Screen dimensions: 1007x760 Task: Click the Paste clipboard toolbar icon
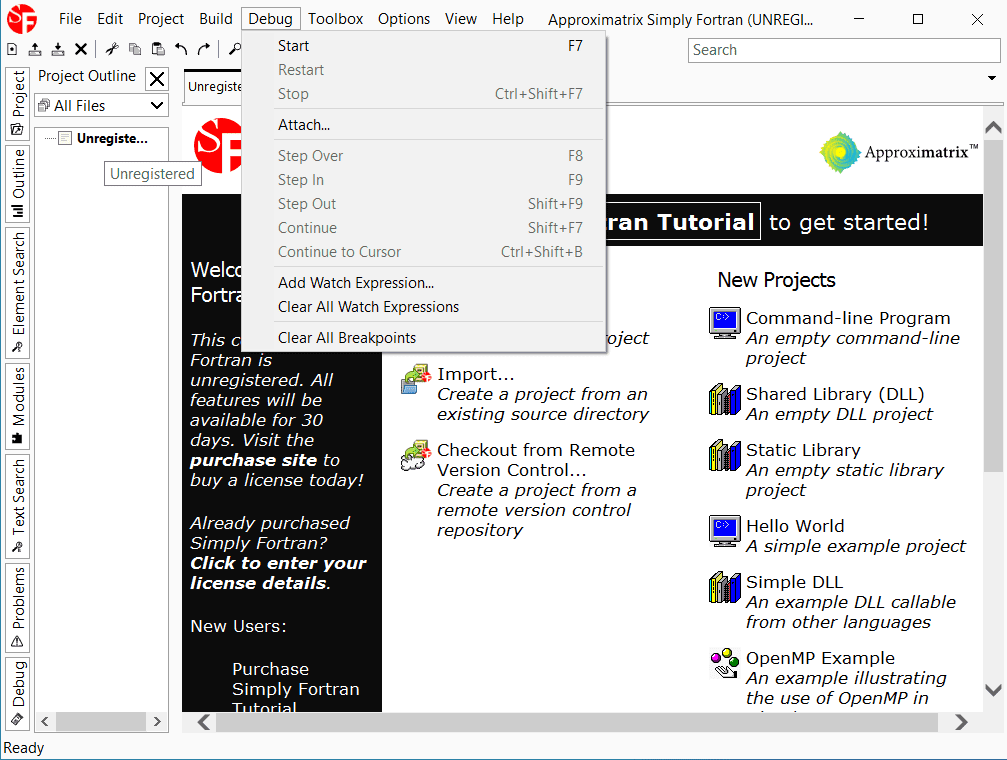158,49
